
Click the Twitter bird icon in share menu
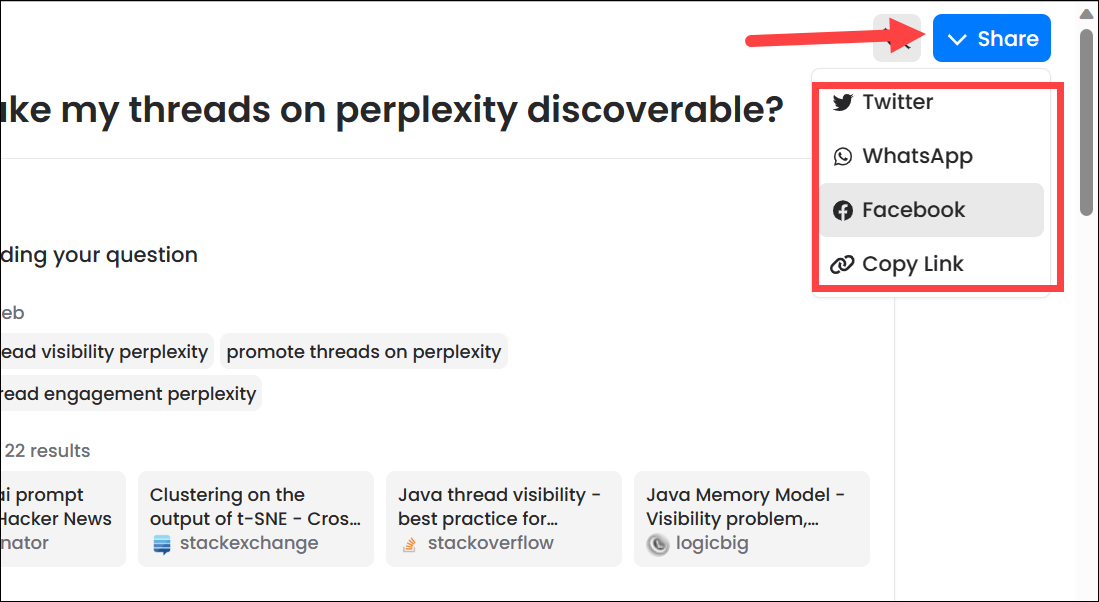(843, 101)
